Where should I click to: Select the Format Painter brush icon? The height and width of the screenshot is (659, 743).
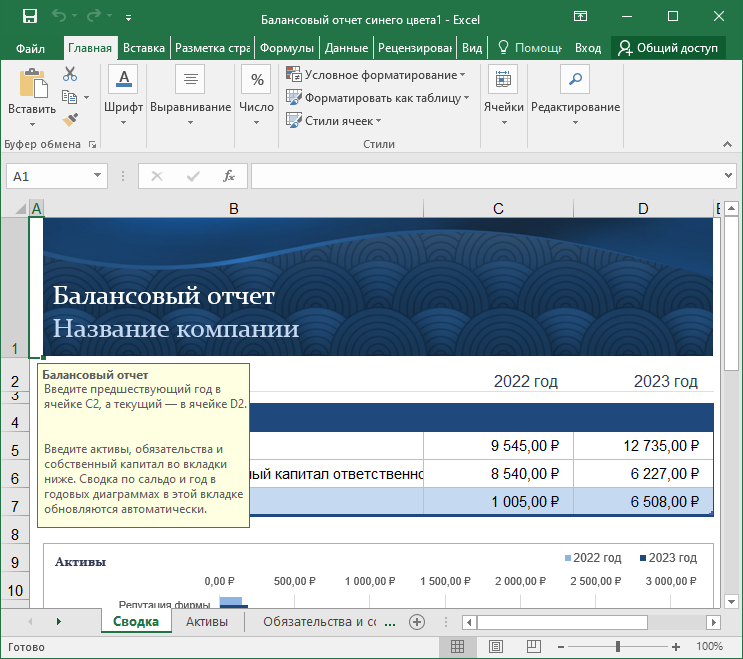point(70,120)
